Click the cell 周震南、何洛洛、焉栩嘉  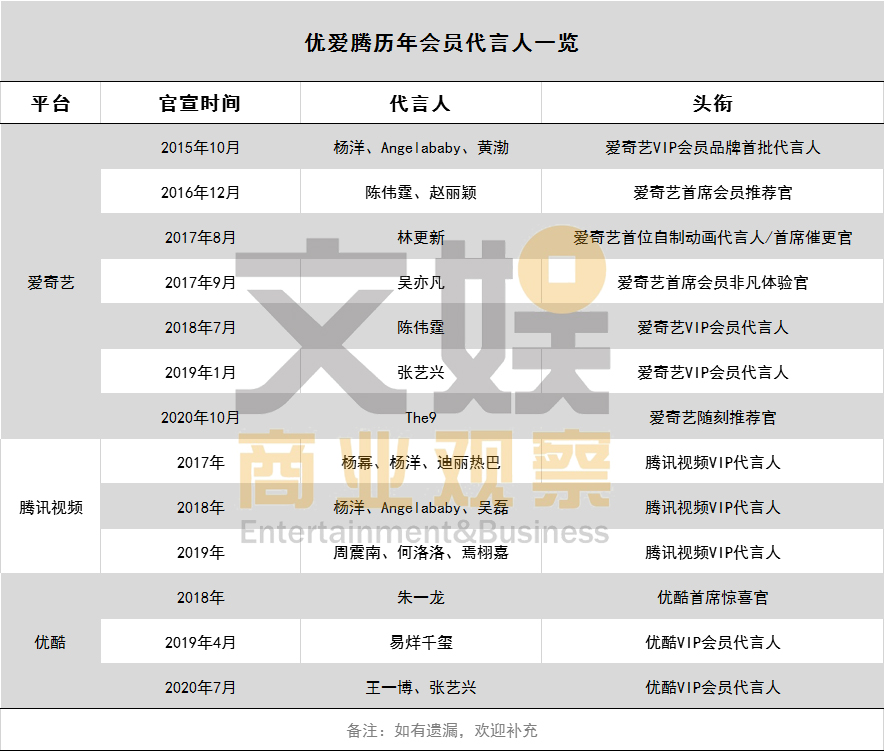click(421, 552)
